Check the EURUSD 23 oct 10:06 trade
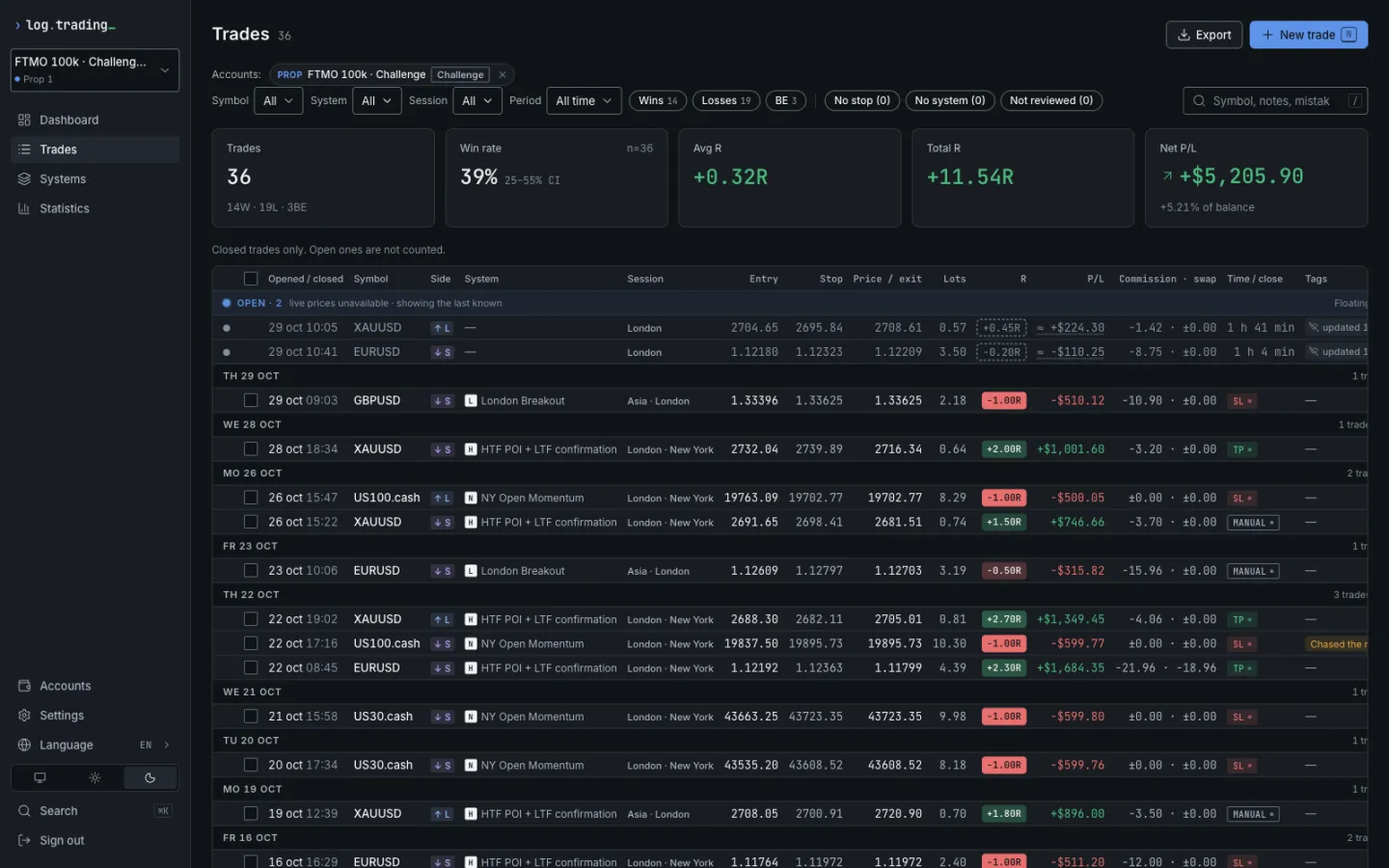 tap(251, 570)
